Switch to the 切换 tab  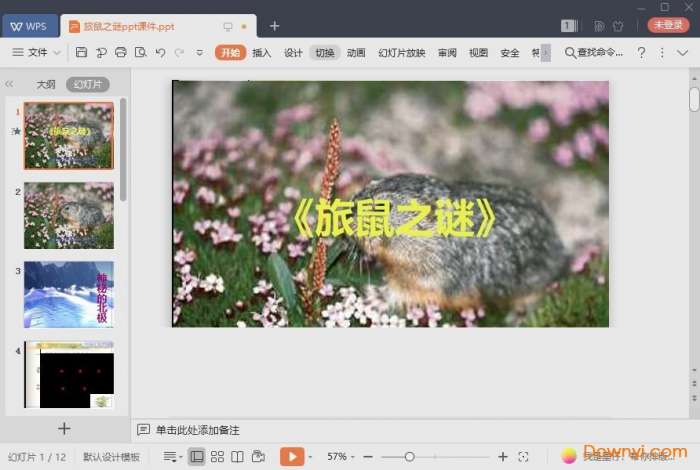[325, 53]
